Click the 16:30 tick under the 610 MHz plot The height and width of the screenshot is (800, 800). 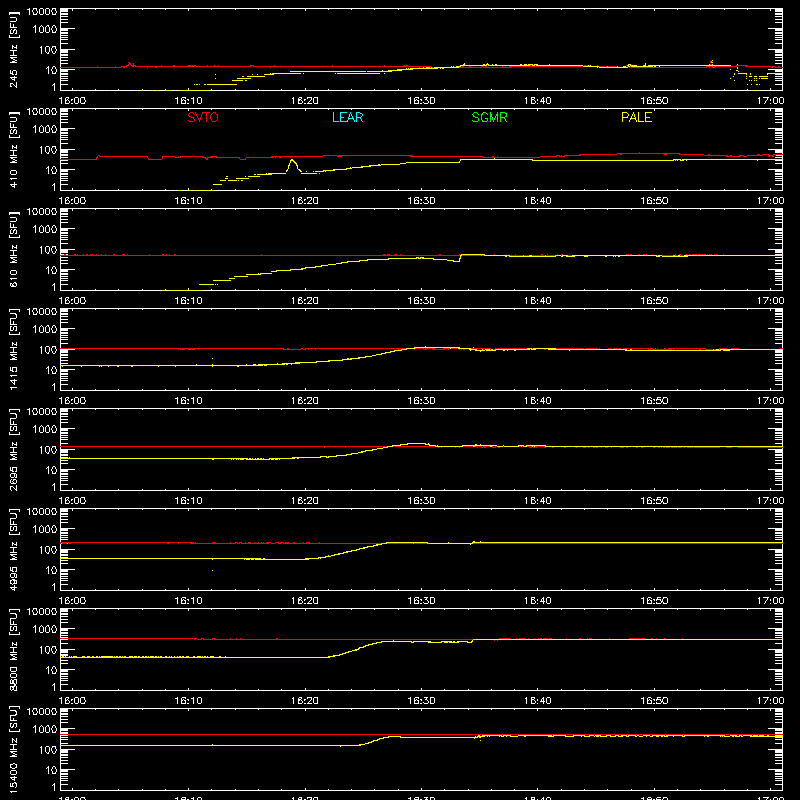pos(421,301)
